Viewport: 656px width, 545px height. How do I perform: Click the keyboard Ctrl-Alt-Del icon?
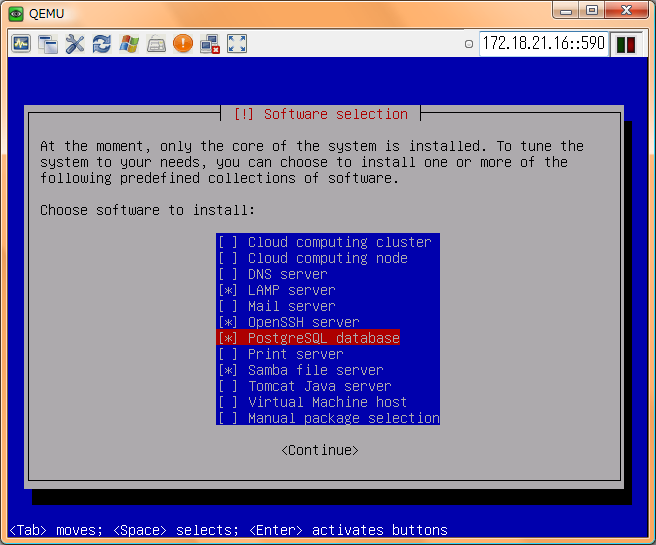click(156, 44)
